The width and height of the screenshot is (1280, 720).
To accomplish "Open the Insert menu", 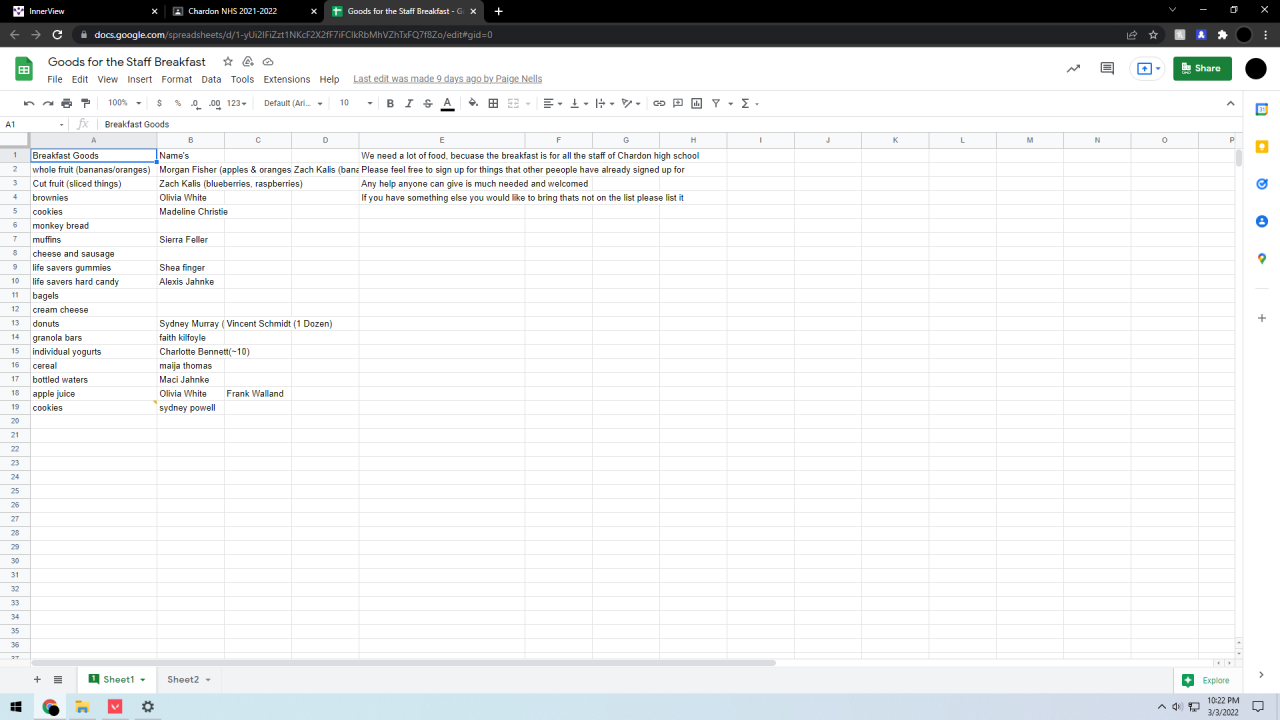I will [140, 79].
